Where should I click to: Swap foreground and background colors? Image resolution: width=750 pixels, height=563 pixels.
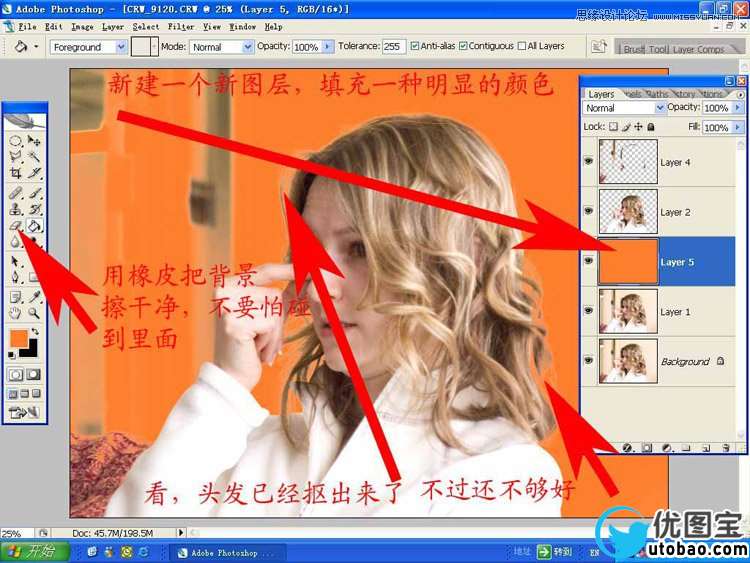coord(34,331)
